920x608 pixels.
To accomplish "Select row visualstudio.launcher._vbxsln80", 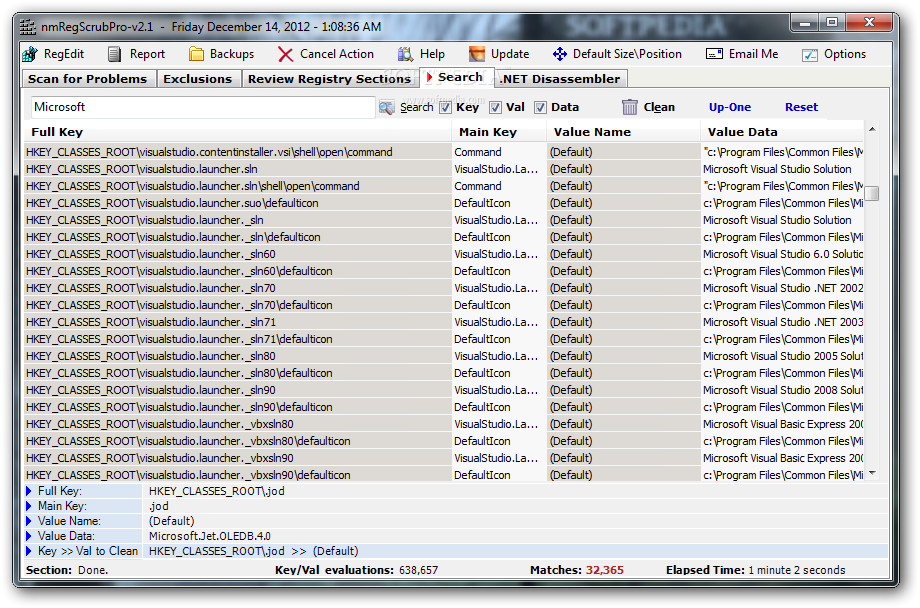I will point(444,424).
